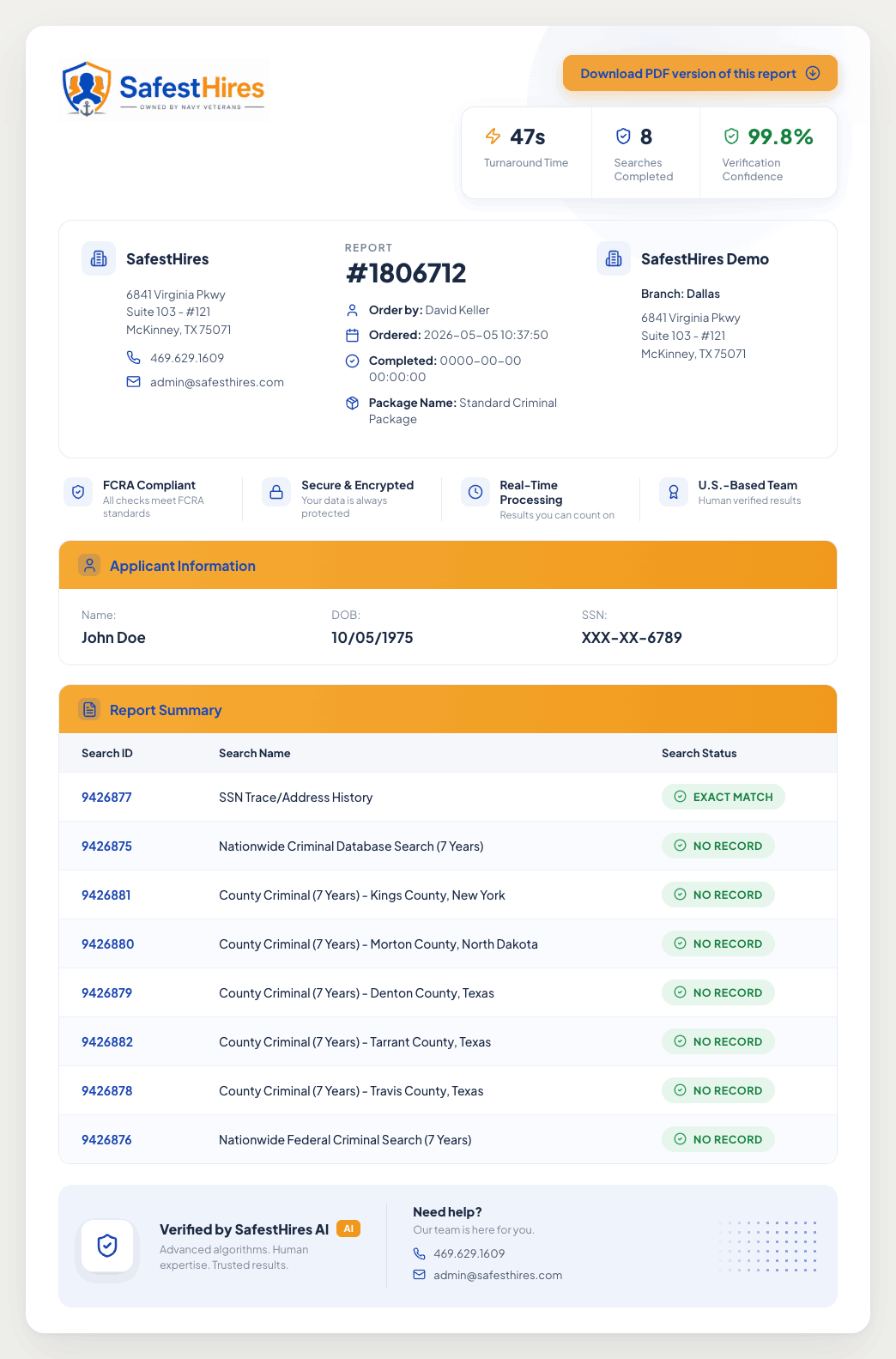The width and height of the screenshot is (896, 1359).
Task: Open search ID 9426876
Action: click(106, 1140)
